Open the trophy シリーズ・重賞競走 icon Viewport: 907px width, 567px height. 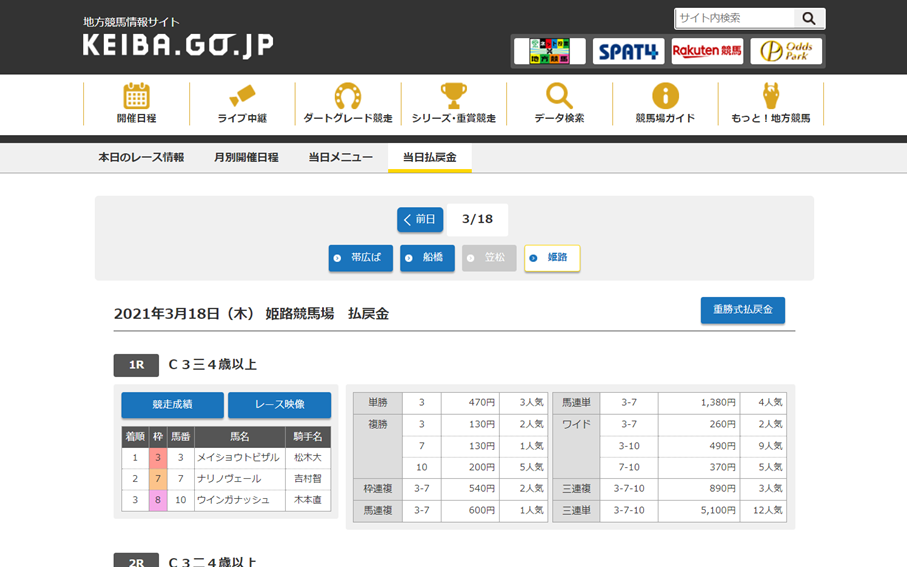coord(454,97)
